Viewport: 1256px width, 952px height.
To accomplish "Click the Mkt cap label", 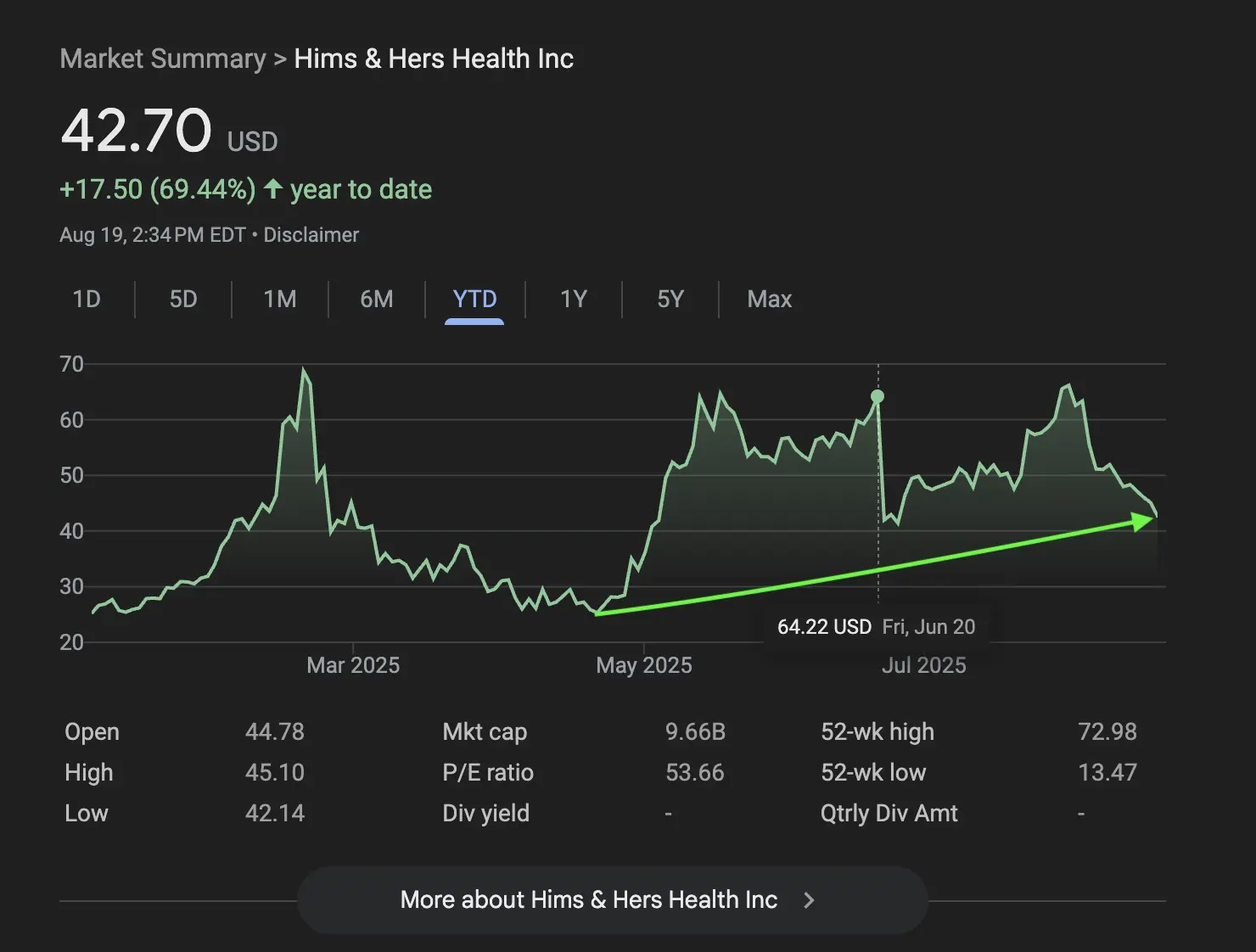I will pos(485,731).
